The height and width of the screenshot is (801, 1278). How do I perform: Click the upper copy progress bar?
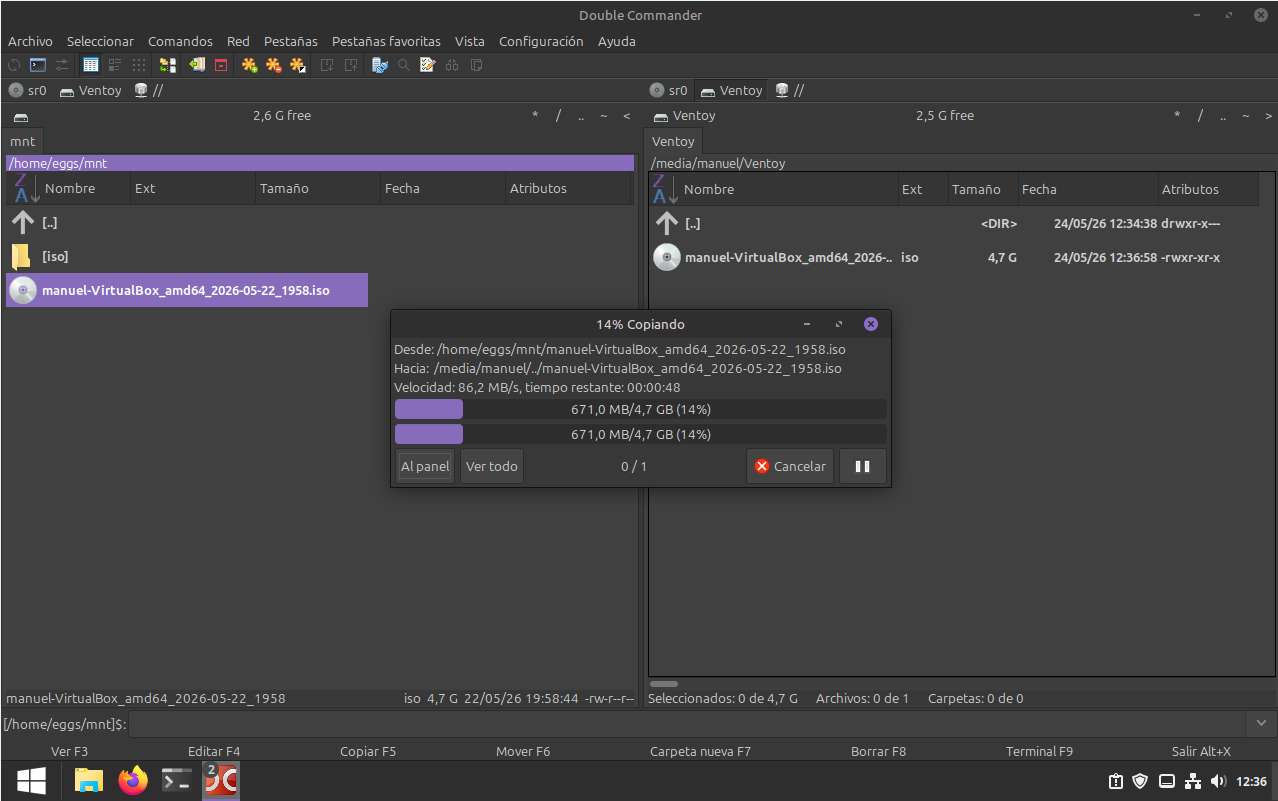point(641,409)
